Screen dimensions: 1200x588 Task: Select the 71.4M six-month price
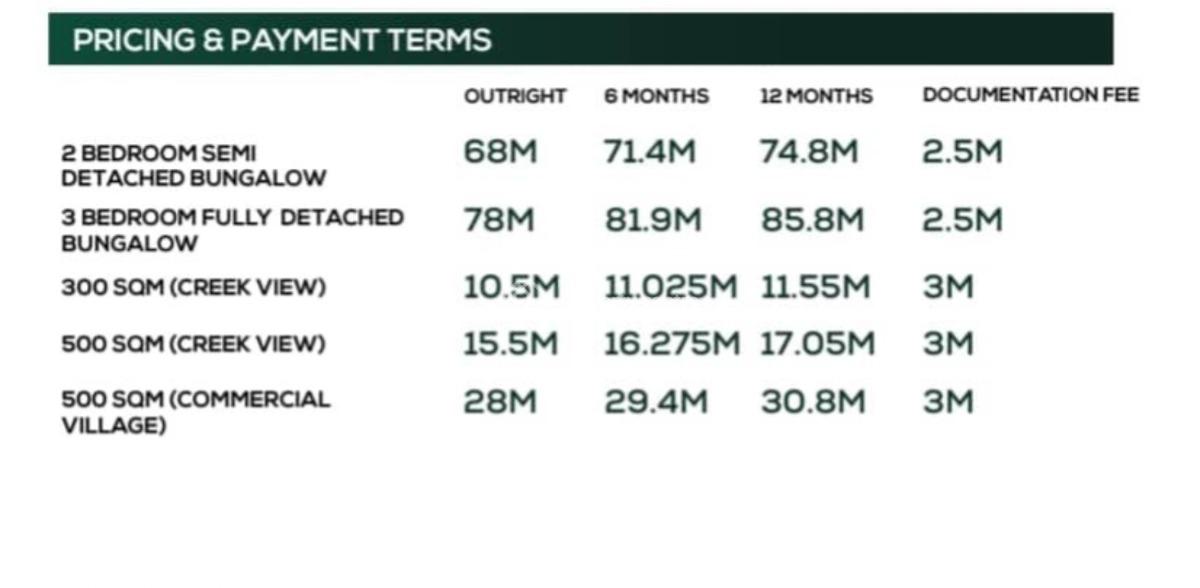point(650,152)
